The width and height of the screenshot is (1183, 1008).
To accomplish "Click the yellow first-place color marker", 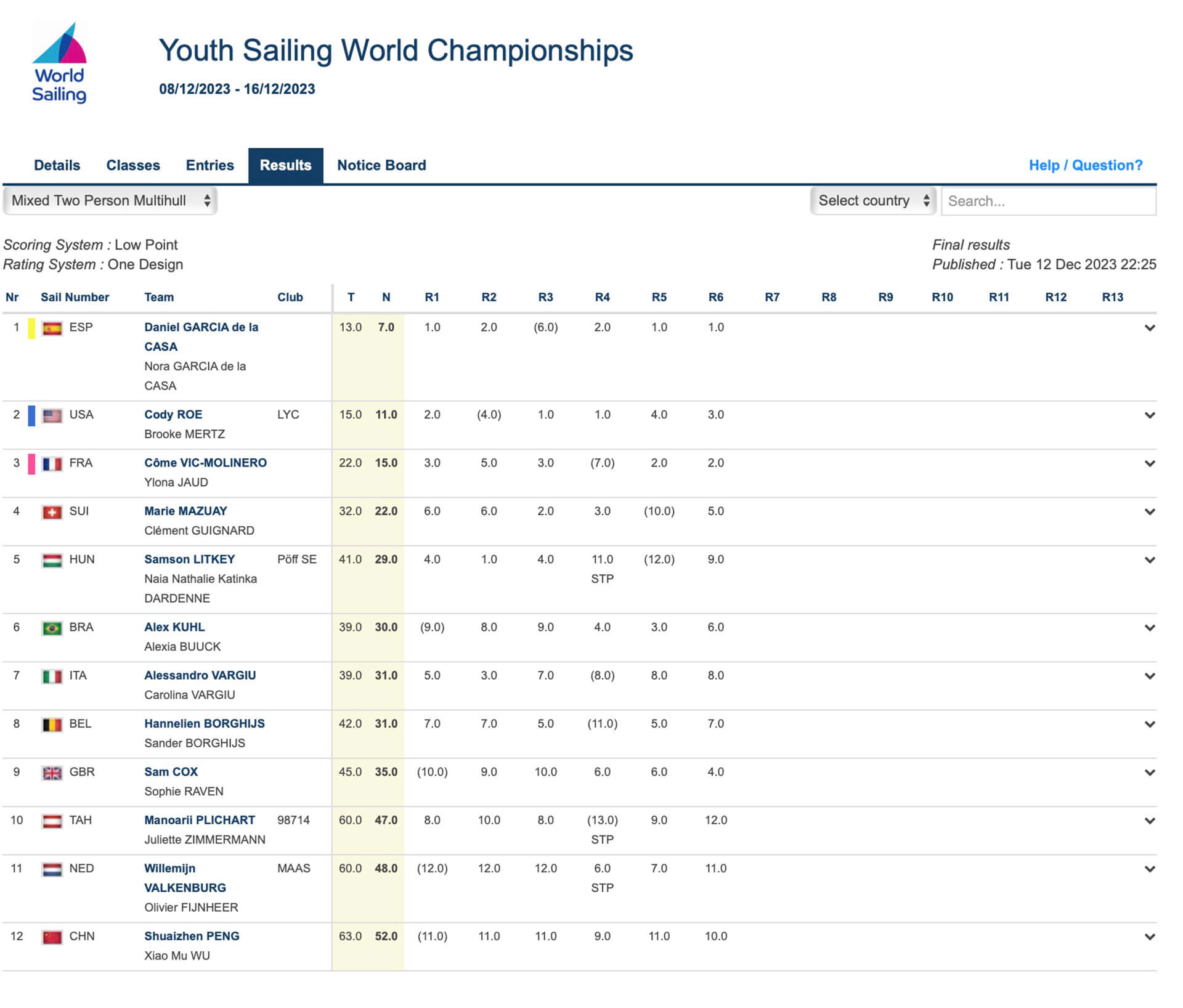I will click(31, 328).
